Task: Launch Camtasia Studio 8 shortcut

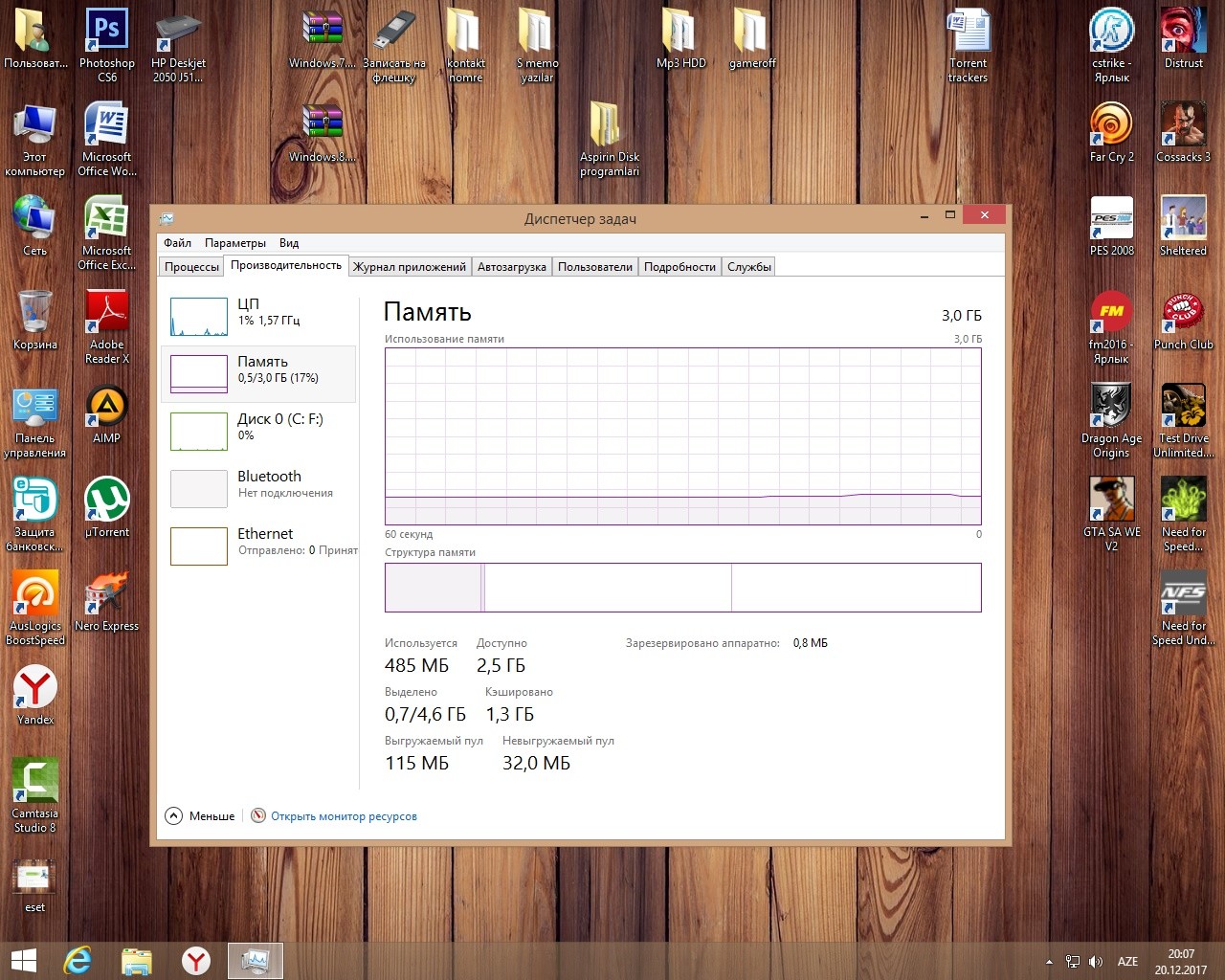Action: 34,796
